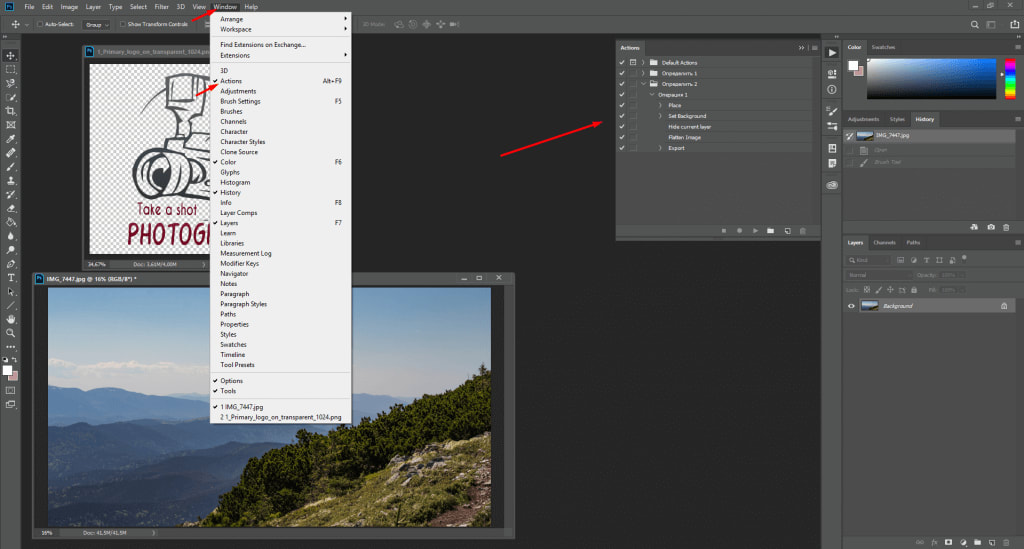
Task: Click the Info icon in collapsed dock
Action: tap(832, 89)
